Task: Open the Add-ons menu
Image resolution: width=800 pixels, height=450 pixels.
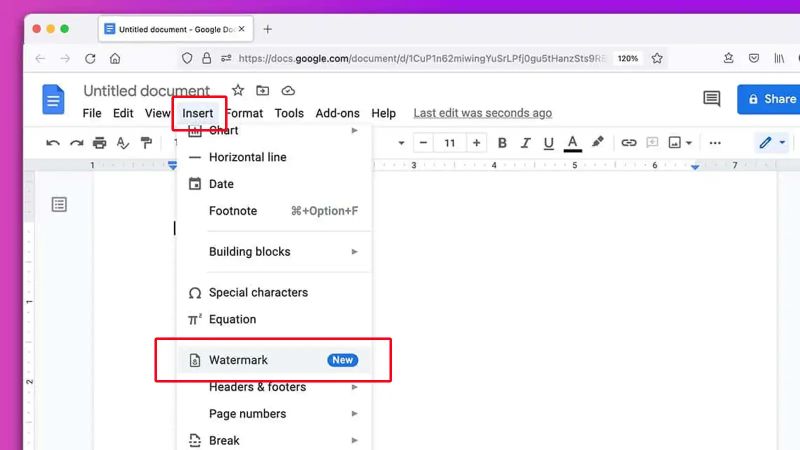Action: [337, 113]
